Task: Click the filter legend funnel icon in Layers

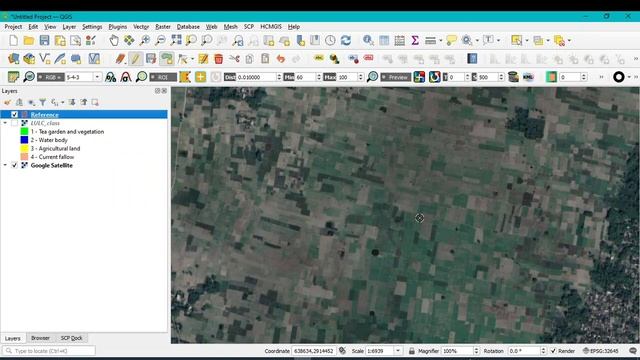Action: [42, 102]
